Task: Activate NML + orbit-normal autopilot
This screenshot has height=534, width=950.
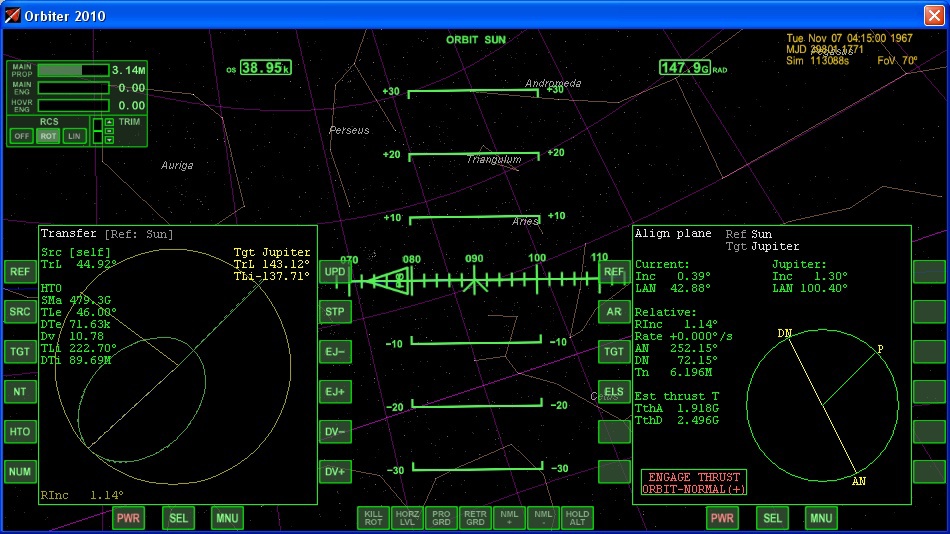Action: [x=509, y=518]
